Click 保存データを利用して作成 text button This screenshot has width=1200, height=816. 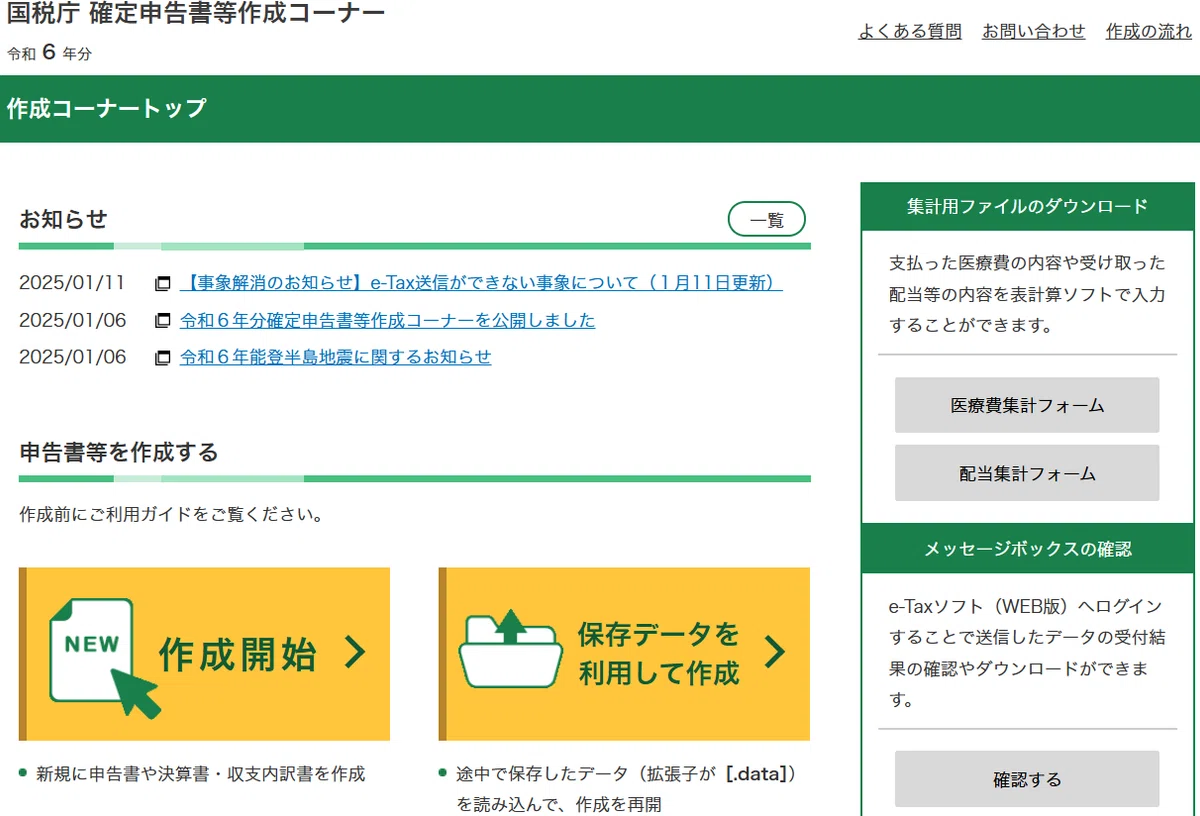click(x=658, y=653)
